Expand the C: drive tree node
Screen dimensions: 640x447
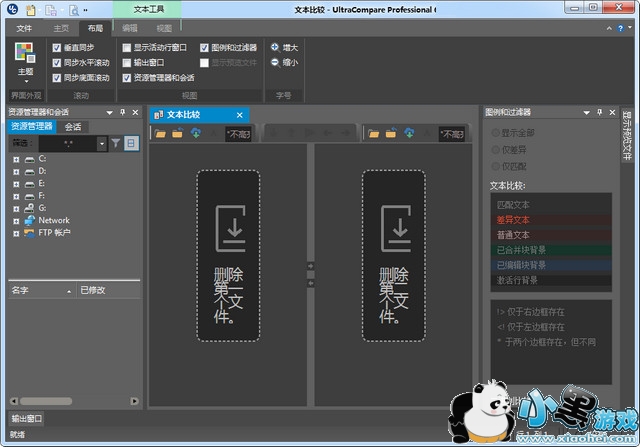coord(16,159)
